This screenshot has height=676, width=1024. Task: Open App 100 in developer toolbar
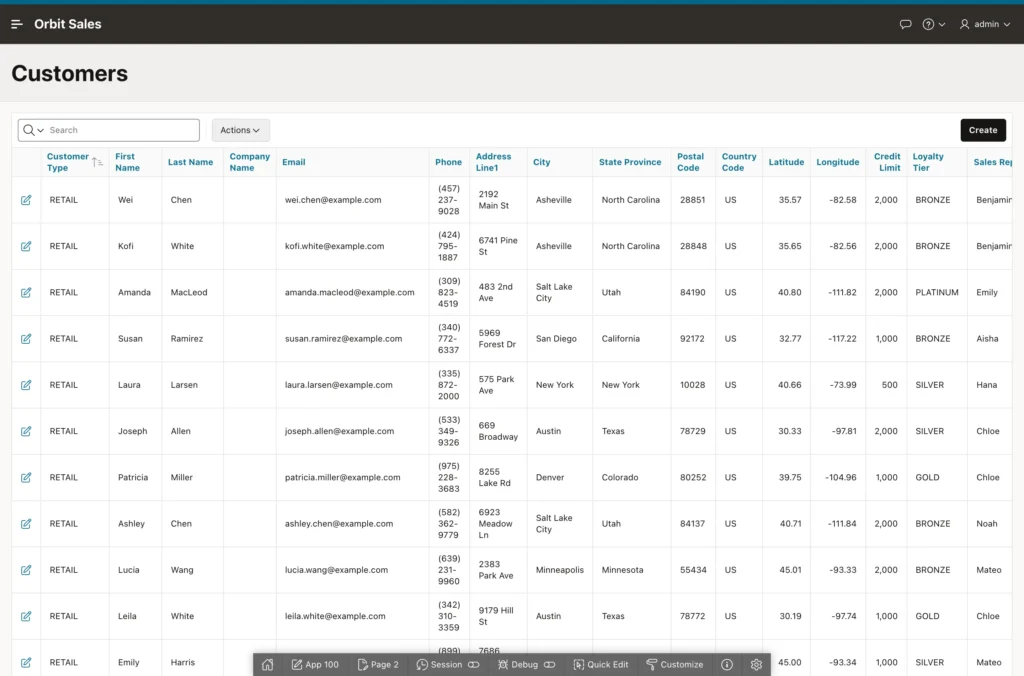[x=315, y=664]
